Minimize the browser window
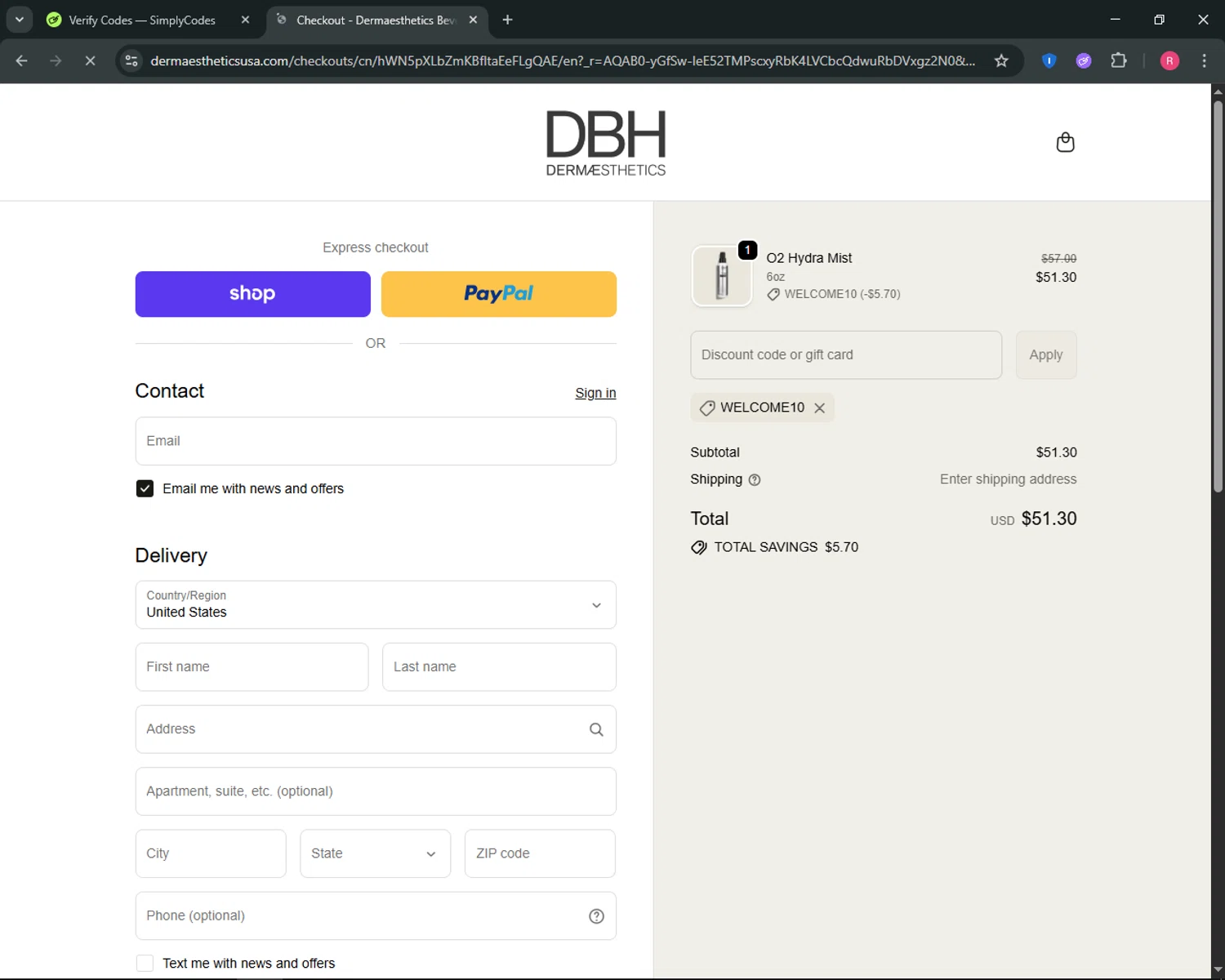This screenshot has height=980, width=1225. (x=1115, y=20)
